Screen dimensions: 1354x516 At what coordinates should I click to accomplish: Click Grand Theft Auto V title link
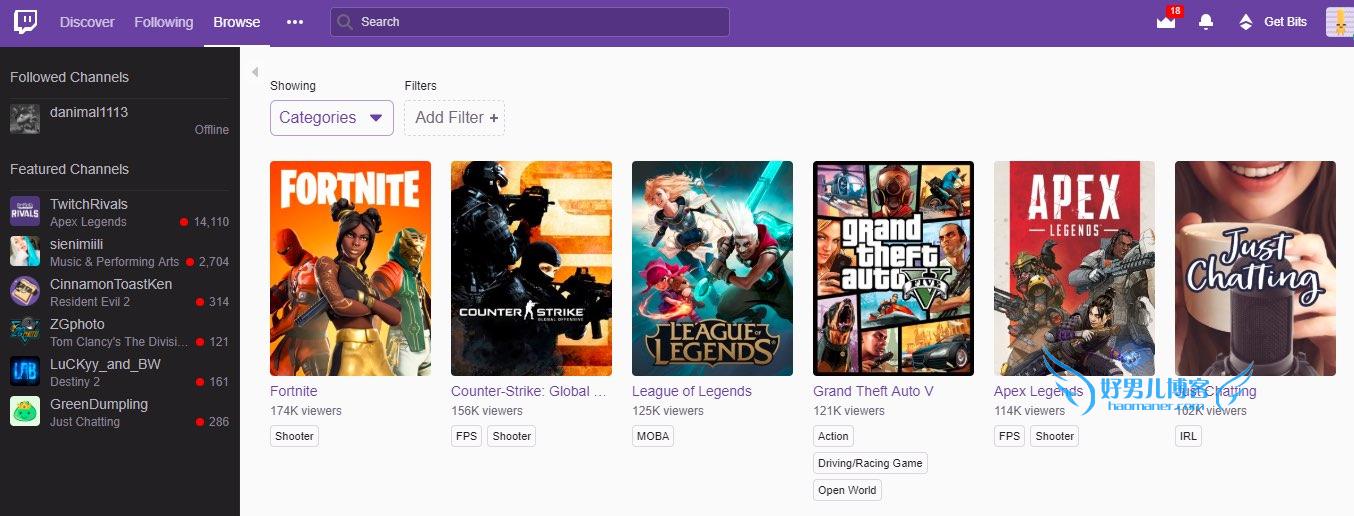[x=873, y=391]
